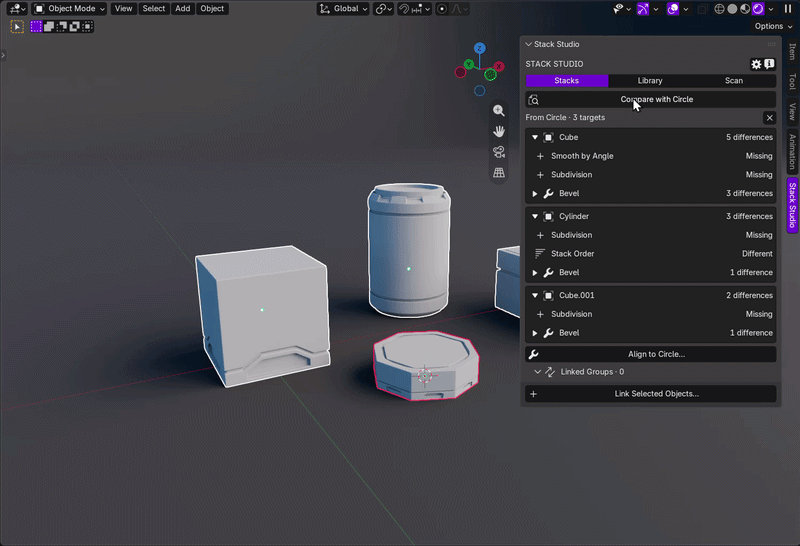This screenshot has height=546, width=800.
Task: Click Link Selected Objects button
Action: coord(651,394)
